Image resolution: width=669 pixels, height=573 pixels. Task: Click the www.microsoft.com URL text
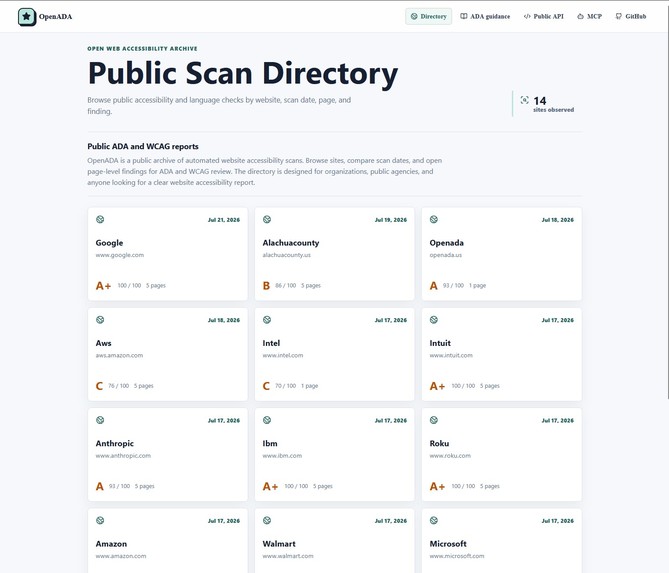[x=457, y=556]
